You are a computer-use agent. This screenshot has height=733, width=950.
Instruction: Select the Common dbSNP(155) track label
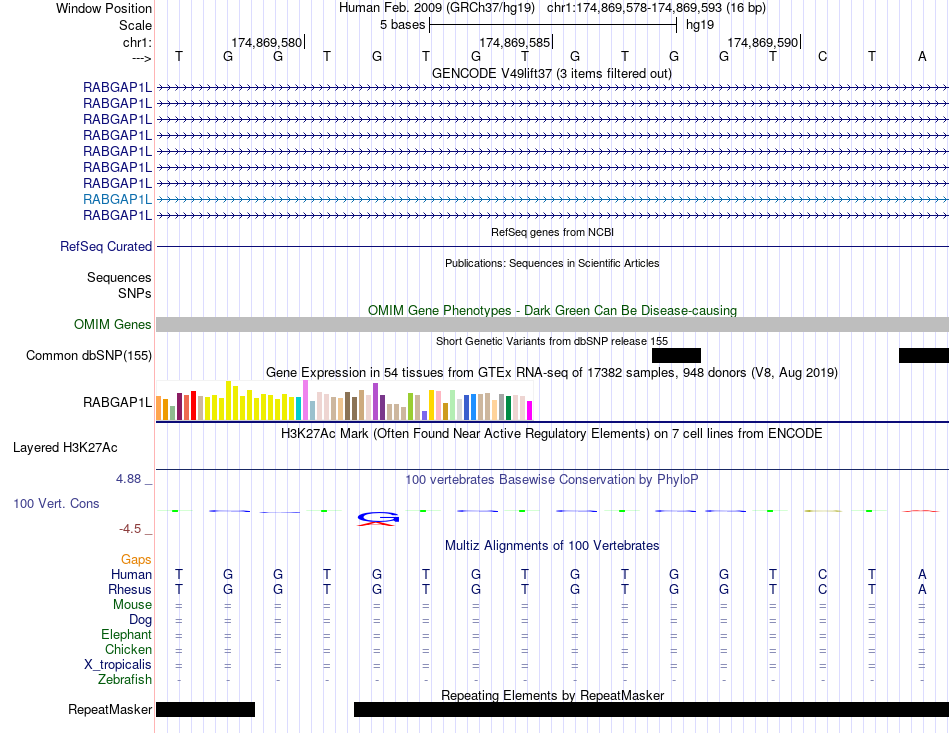pyautogui.click(x=89, y=356)
